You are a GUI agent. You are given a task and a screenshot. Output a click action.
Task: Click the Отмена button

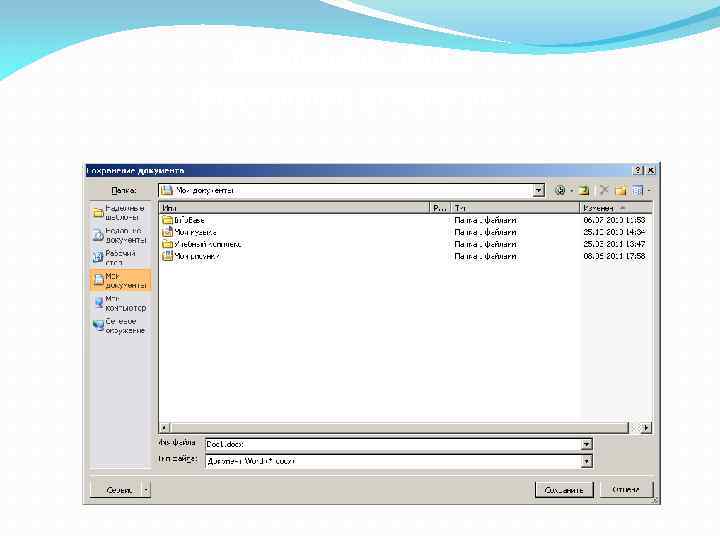pos(626,489)
